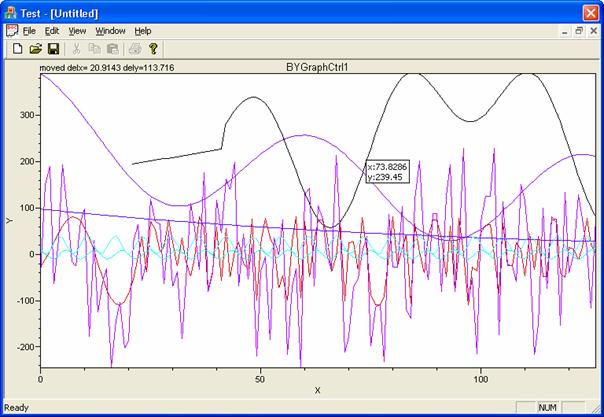Restore the inner document window

pyautogui.click(x=578, y=31)
